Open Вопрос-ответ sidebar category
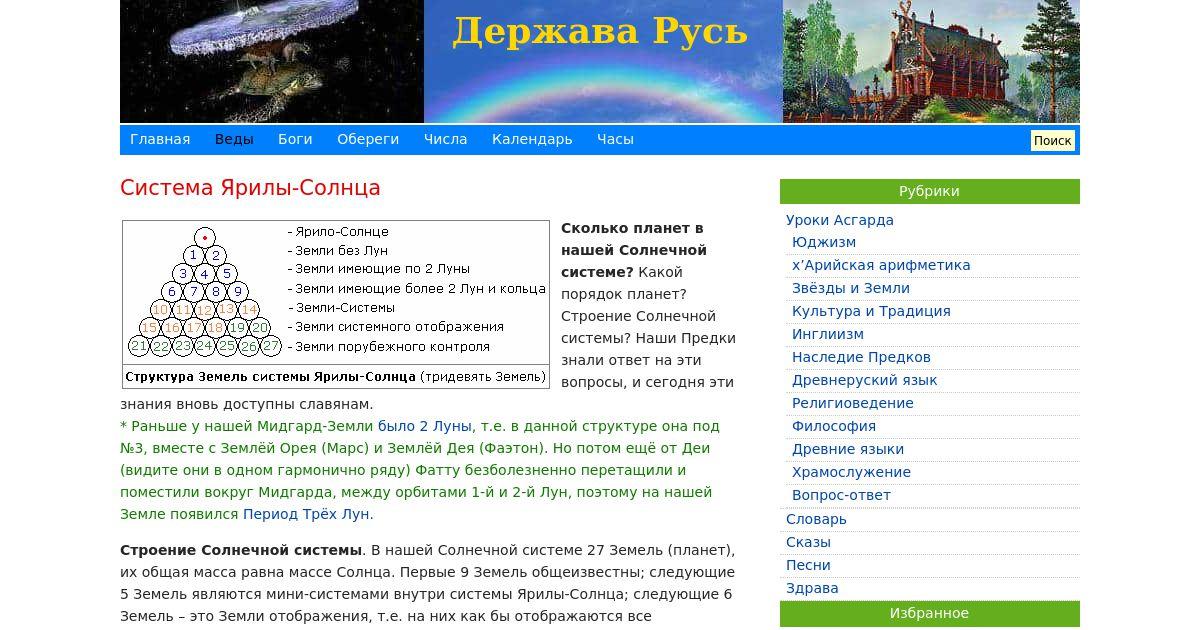The height and width of the screenshot is (630, 1200). 841,495
